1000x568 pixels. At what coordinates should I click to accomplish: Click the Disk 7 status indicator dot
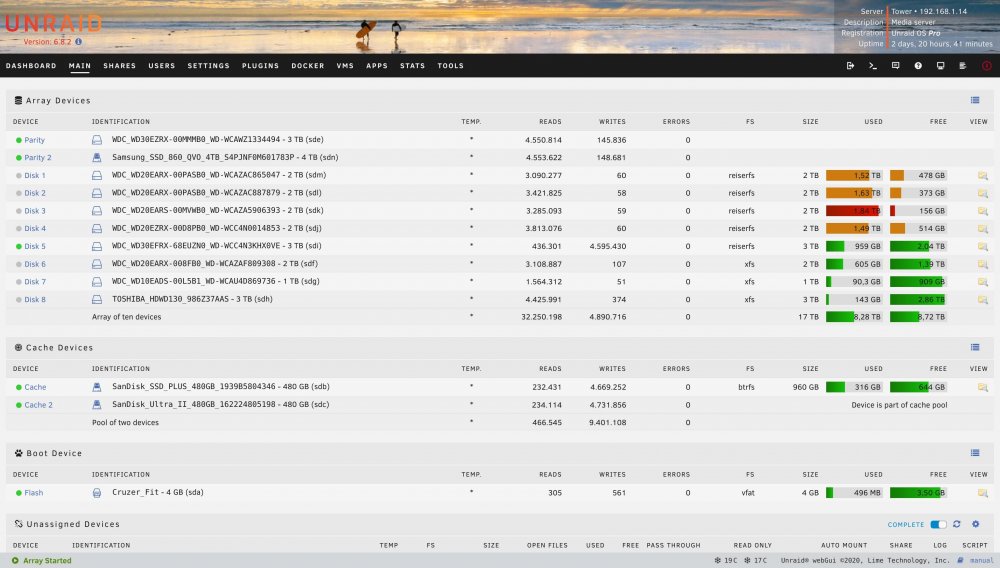(x=18, y=282)
